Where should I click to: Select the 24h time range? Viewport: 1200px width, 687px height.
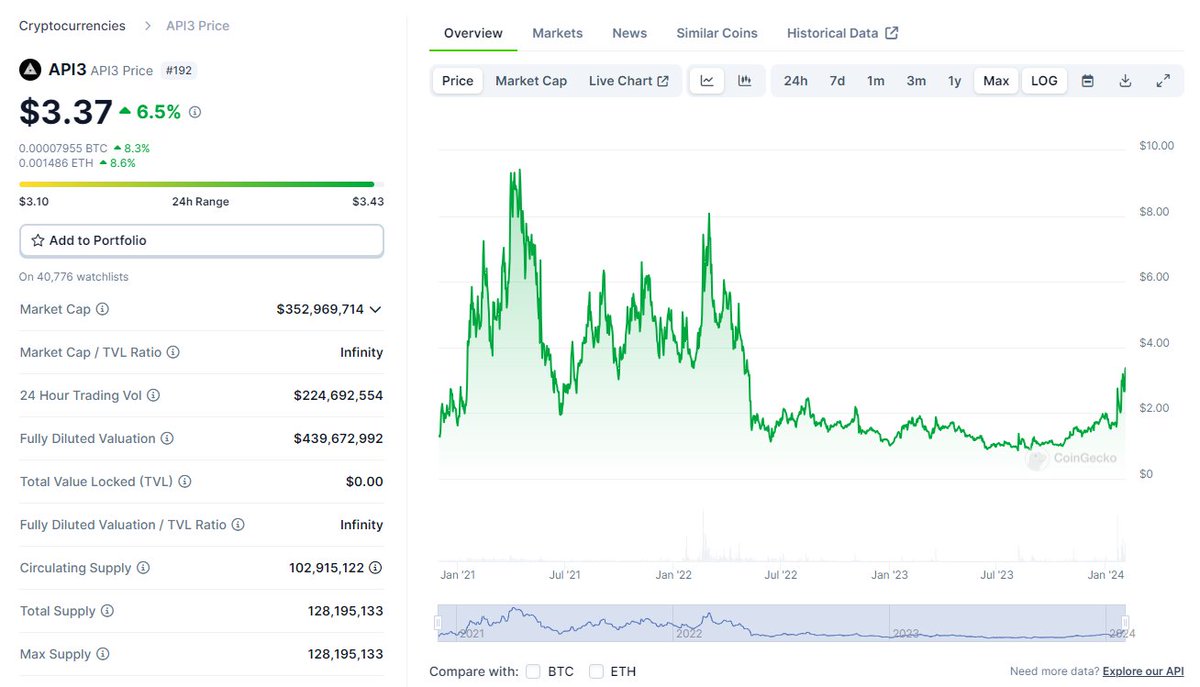click(796, 81)
